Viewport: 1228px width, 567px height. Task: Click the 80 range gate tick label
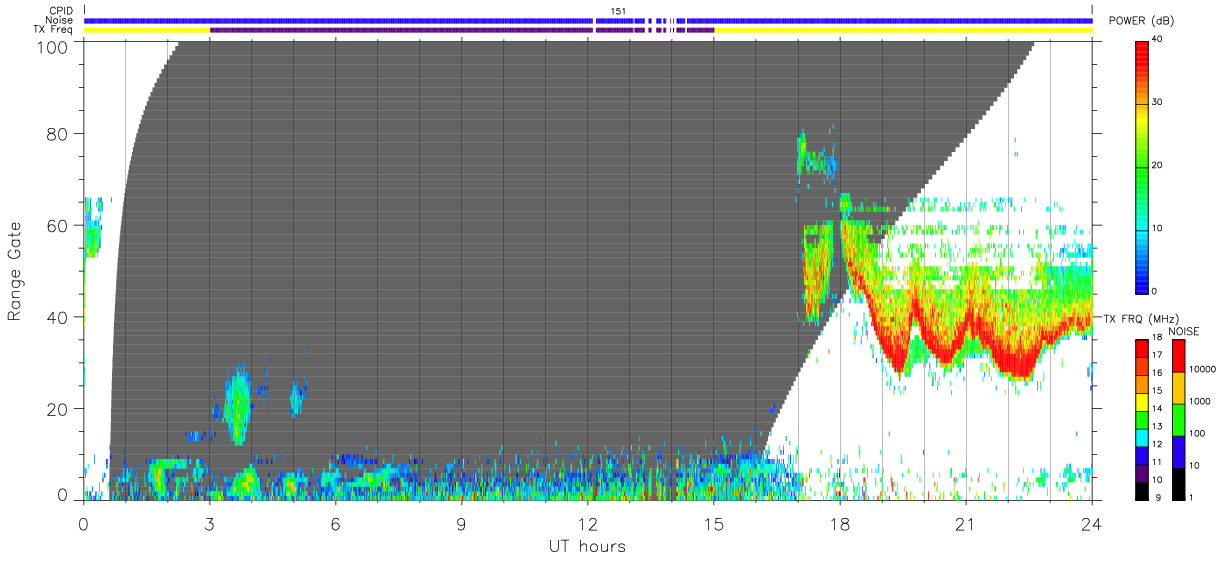[58, 134]
